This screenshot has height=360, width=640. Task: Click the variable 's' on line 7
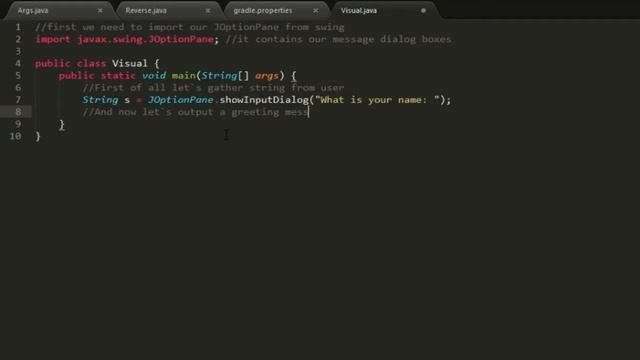(x=127, y=100)
